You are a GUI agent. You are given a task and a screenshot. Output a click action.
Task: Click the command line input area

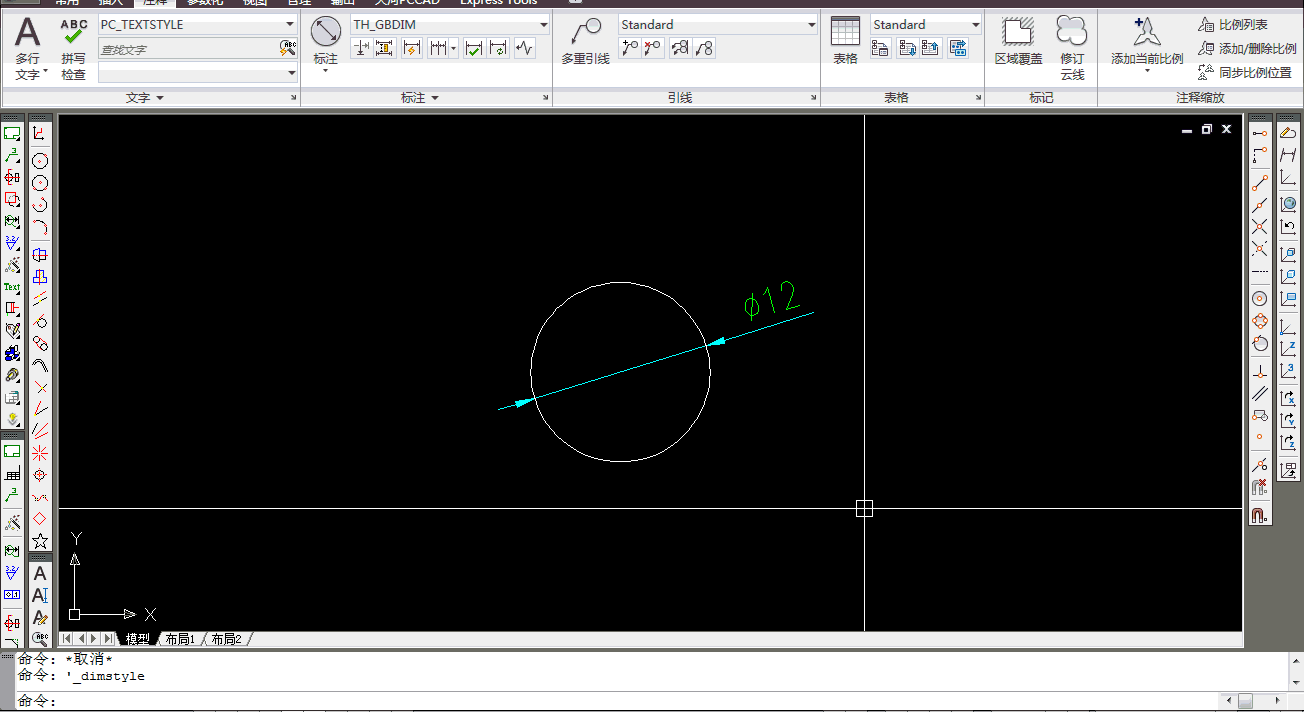pyautogui.click(x=640, y=701)
